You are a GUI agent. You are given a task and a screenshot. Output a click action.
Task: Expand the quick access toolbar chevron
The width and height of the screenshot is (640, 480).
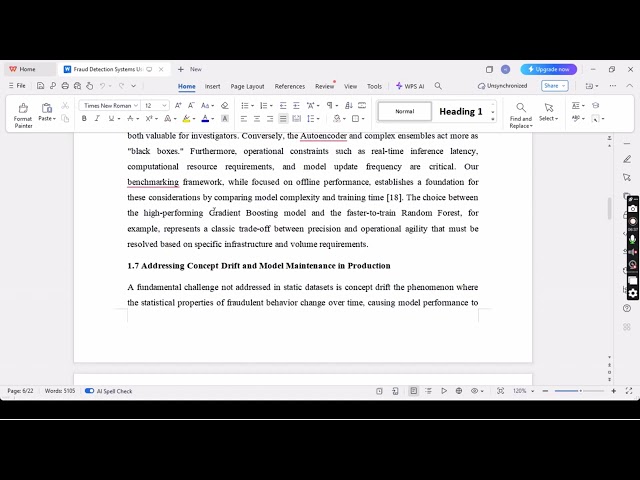[133, 86]
